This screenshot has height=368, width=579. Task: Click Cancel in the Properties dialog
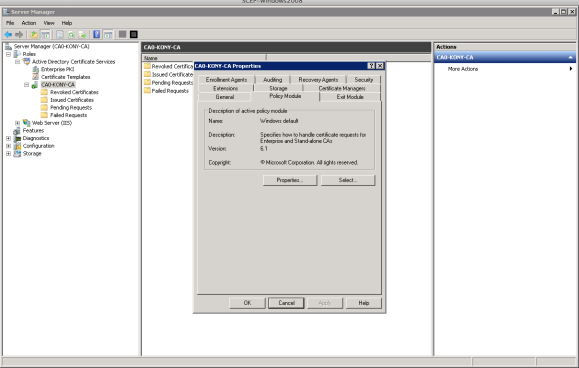[286, 303]
